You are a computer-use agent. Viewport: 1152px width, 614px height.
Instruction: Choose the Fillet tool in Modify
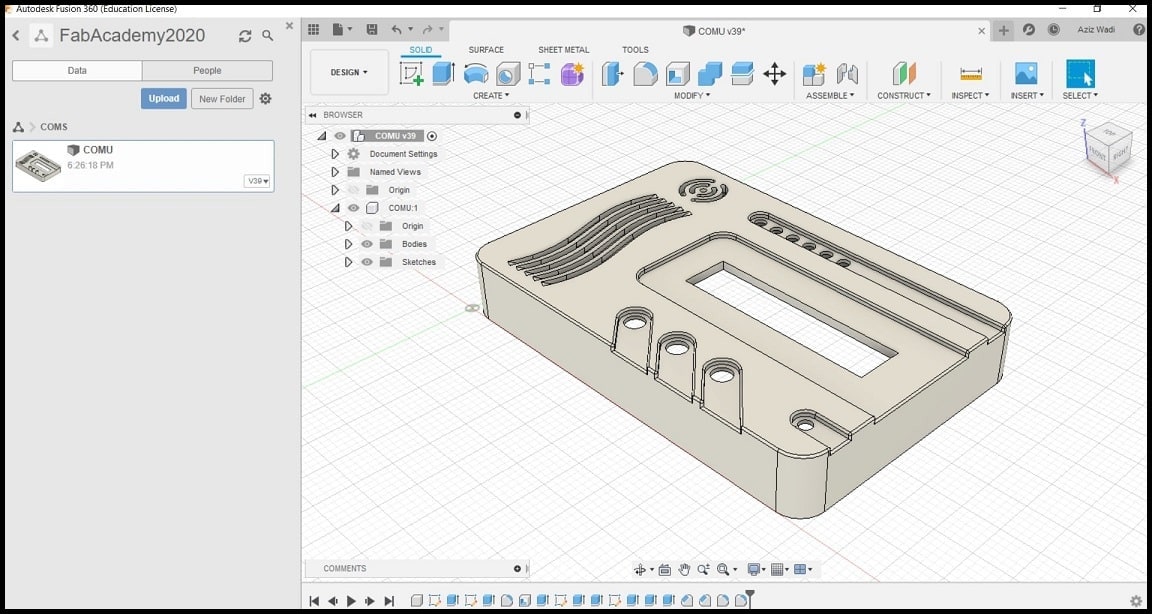[x=645, y=74]
